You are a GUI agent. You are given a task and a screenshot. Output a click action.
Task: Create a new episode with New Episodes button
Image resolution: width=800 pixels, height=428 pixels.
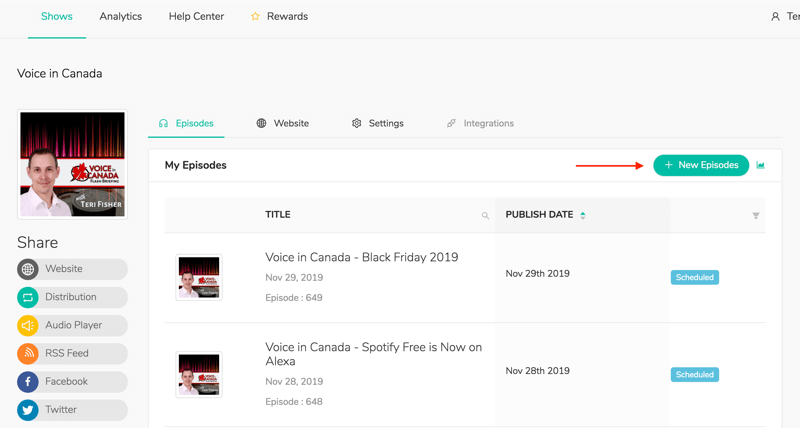click(x=701, y=165)
